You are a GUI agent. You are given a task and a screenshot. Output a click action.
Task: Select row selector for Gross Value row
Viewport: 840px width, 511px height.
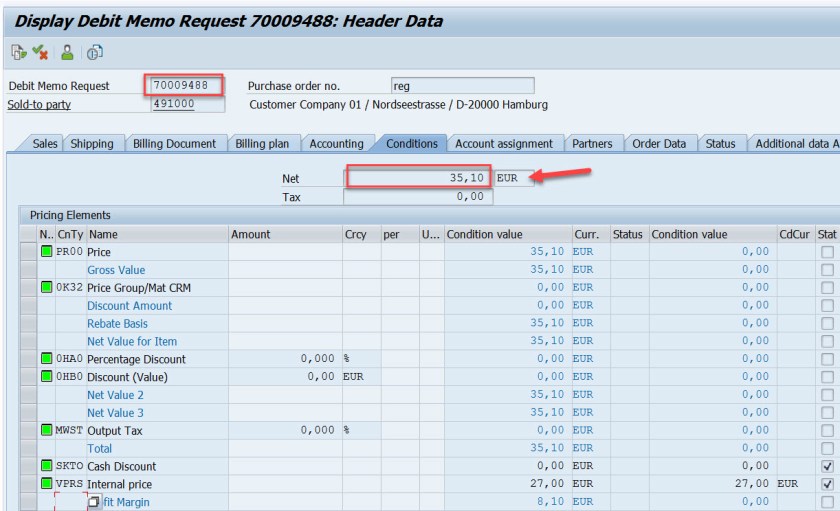pyautogui.click(x=28, y=269)
